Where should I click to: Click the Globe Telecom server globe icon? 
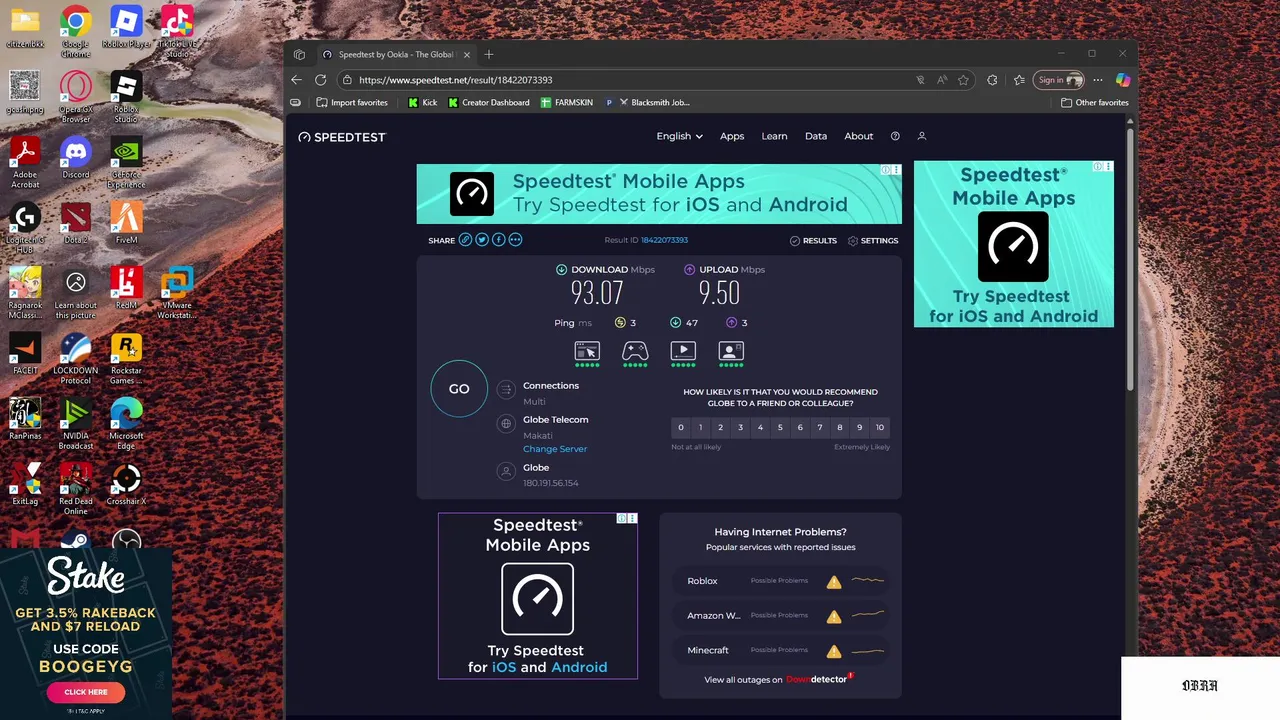[x=506, y=424]
